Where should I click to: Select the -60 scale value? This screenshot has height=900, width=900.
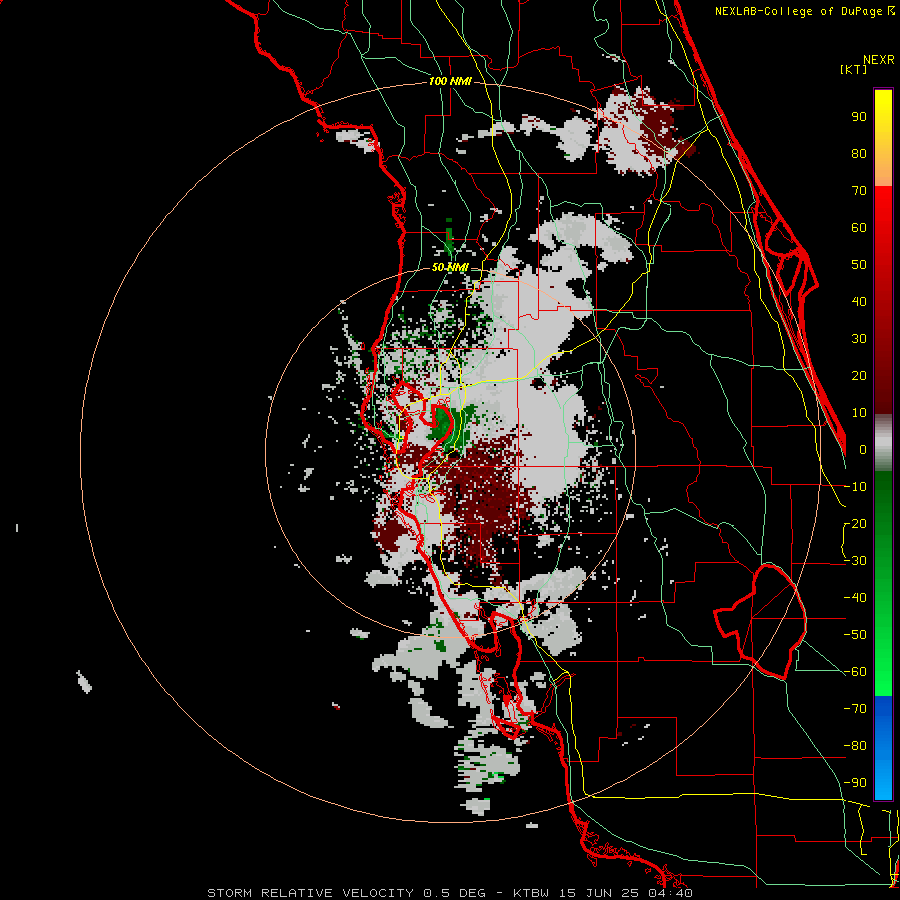pyautogui.click(x=855, y=672)
